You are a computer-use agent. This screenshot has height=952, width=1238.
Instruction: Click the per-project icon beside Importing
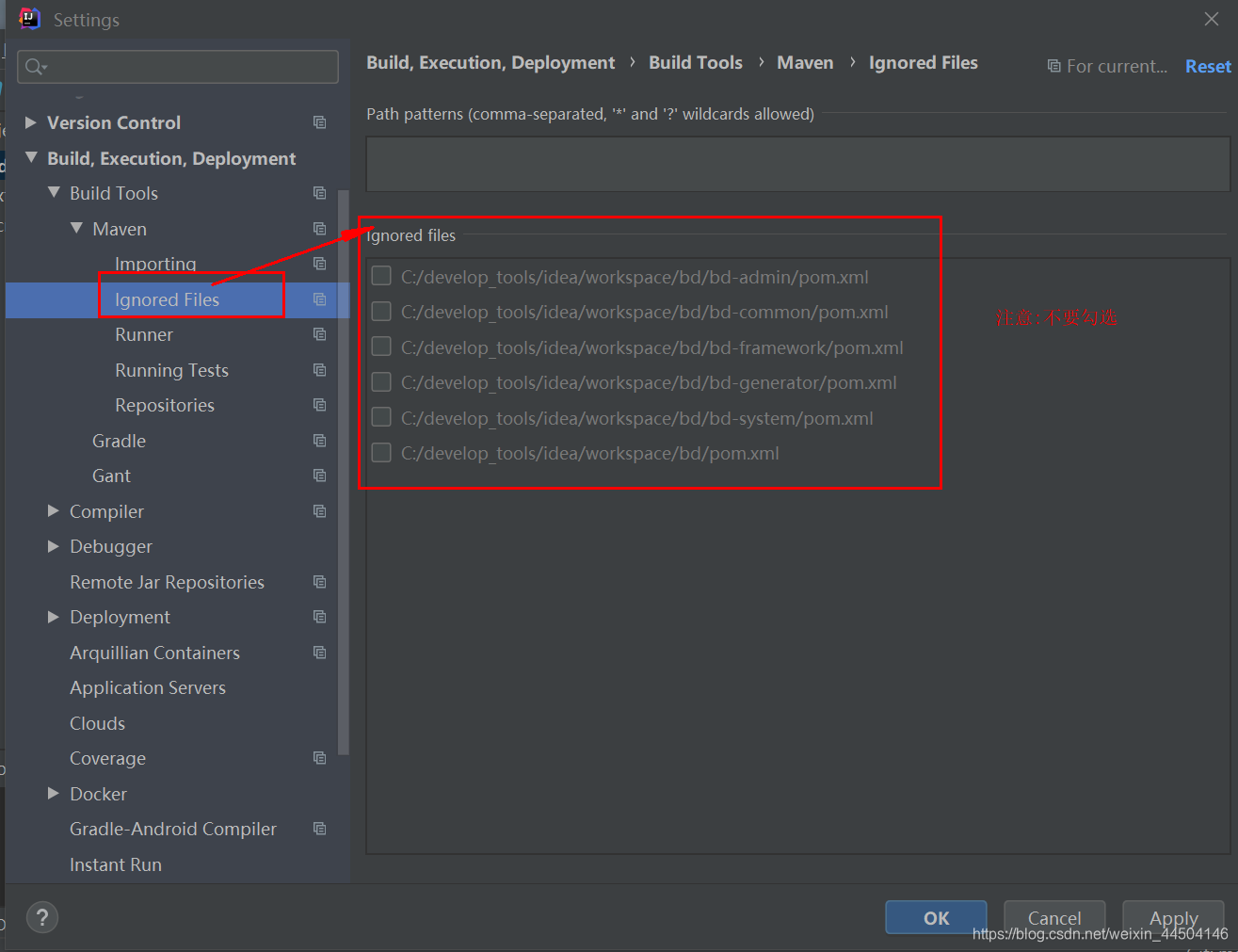pos(319,264)
